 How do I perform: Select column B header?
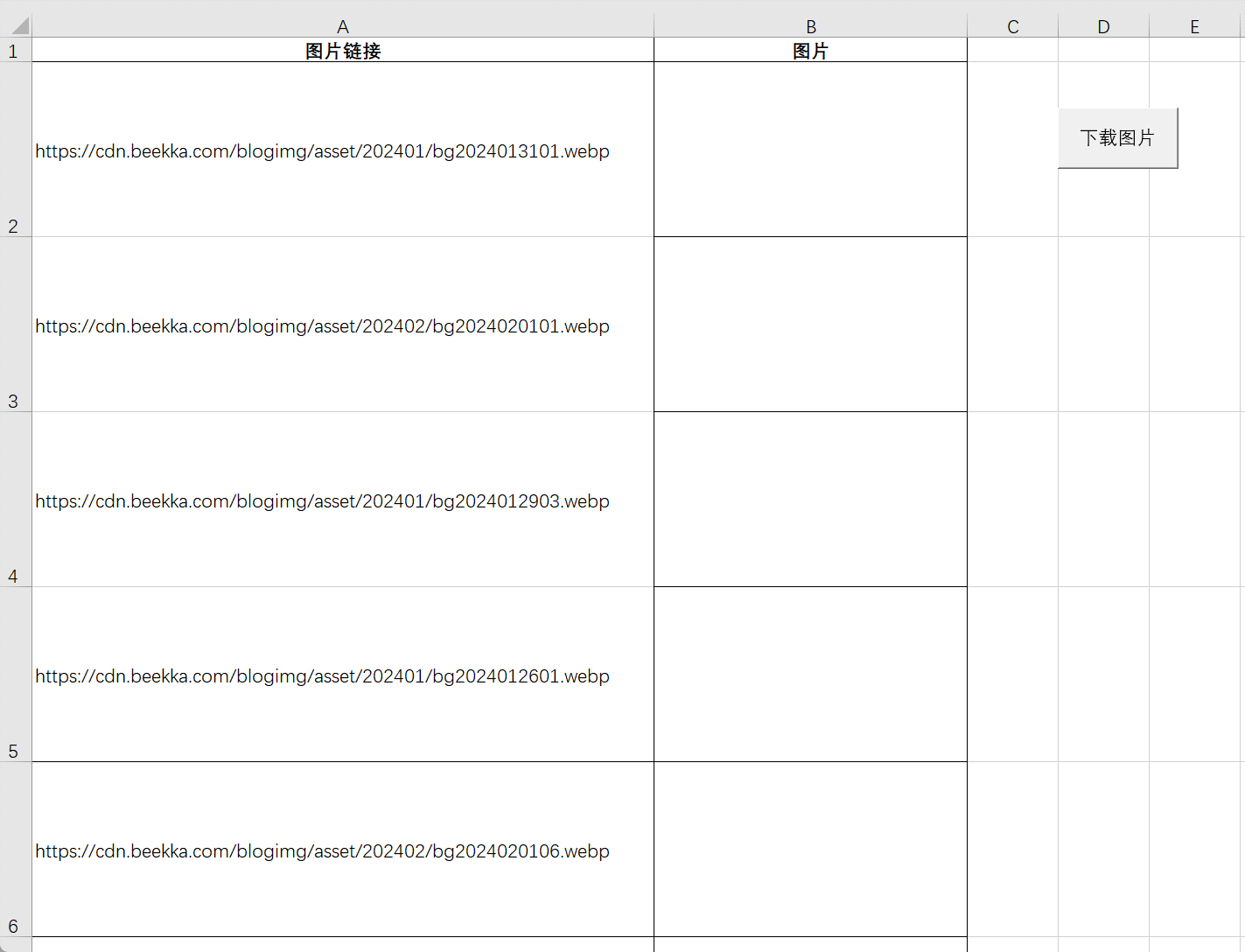(x=810, y=26)
